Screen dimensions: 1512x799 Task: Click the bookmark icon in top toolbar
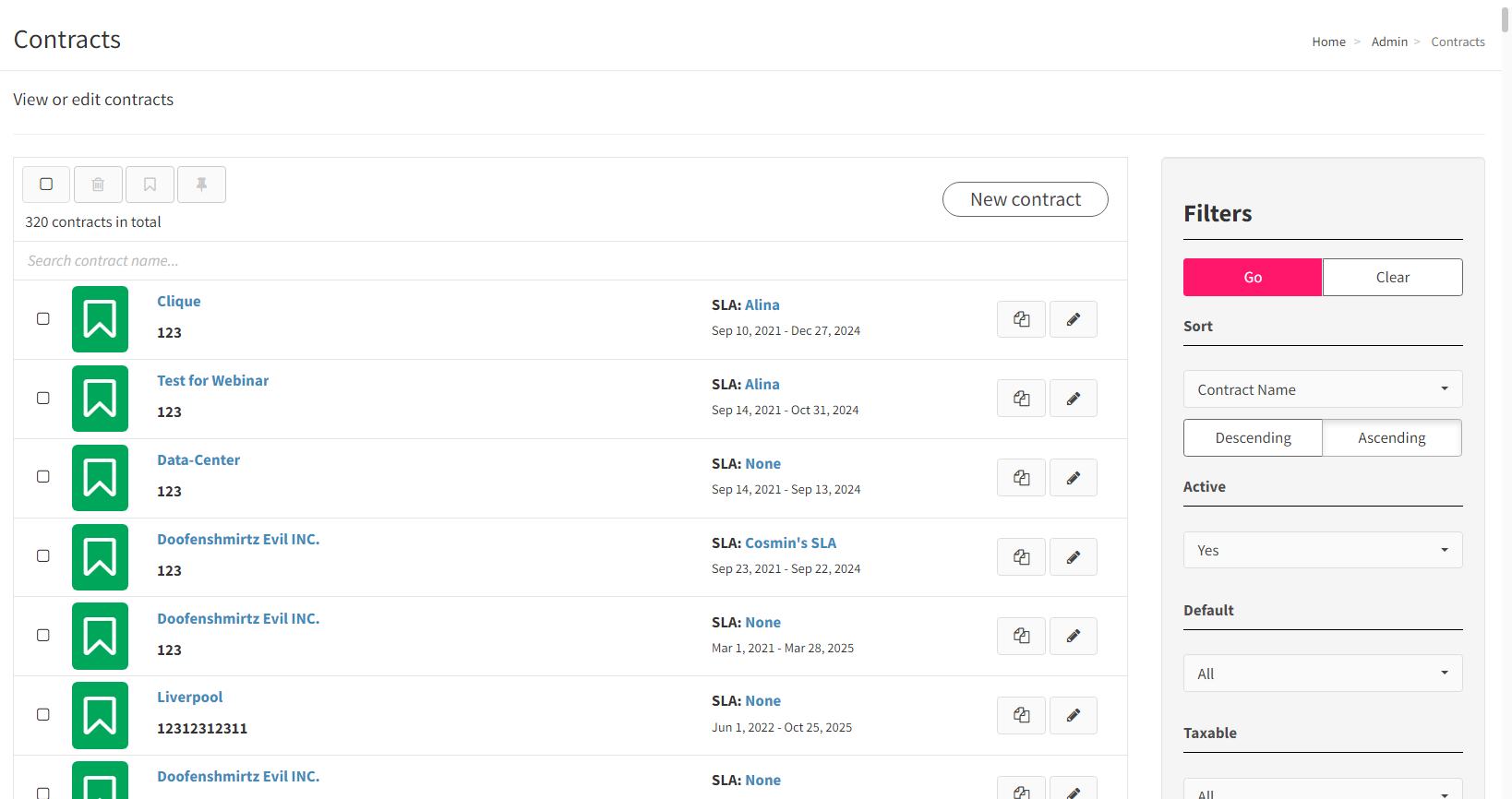point(150,185)
